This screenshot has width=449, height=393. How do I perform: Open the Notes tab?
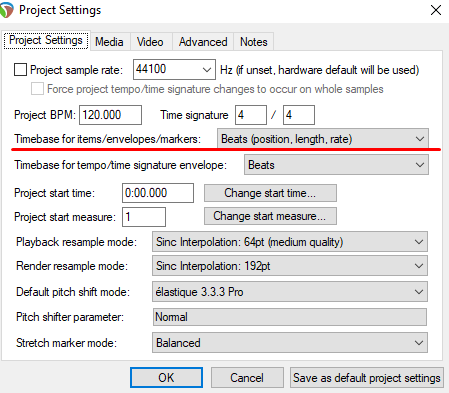pos(254,42)
